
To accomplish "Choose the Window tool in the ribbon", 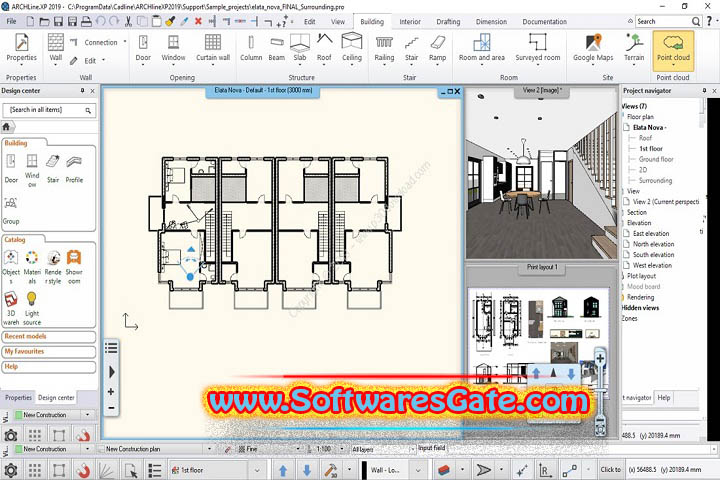I will point(173,48).
